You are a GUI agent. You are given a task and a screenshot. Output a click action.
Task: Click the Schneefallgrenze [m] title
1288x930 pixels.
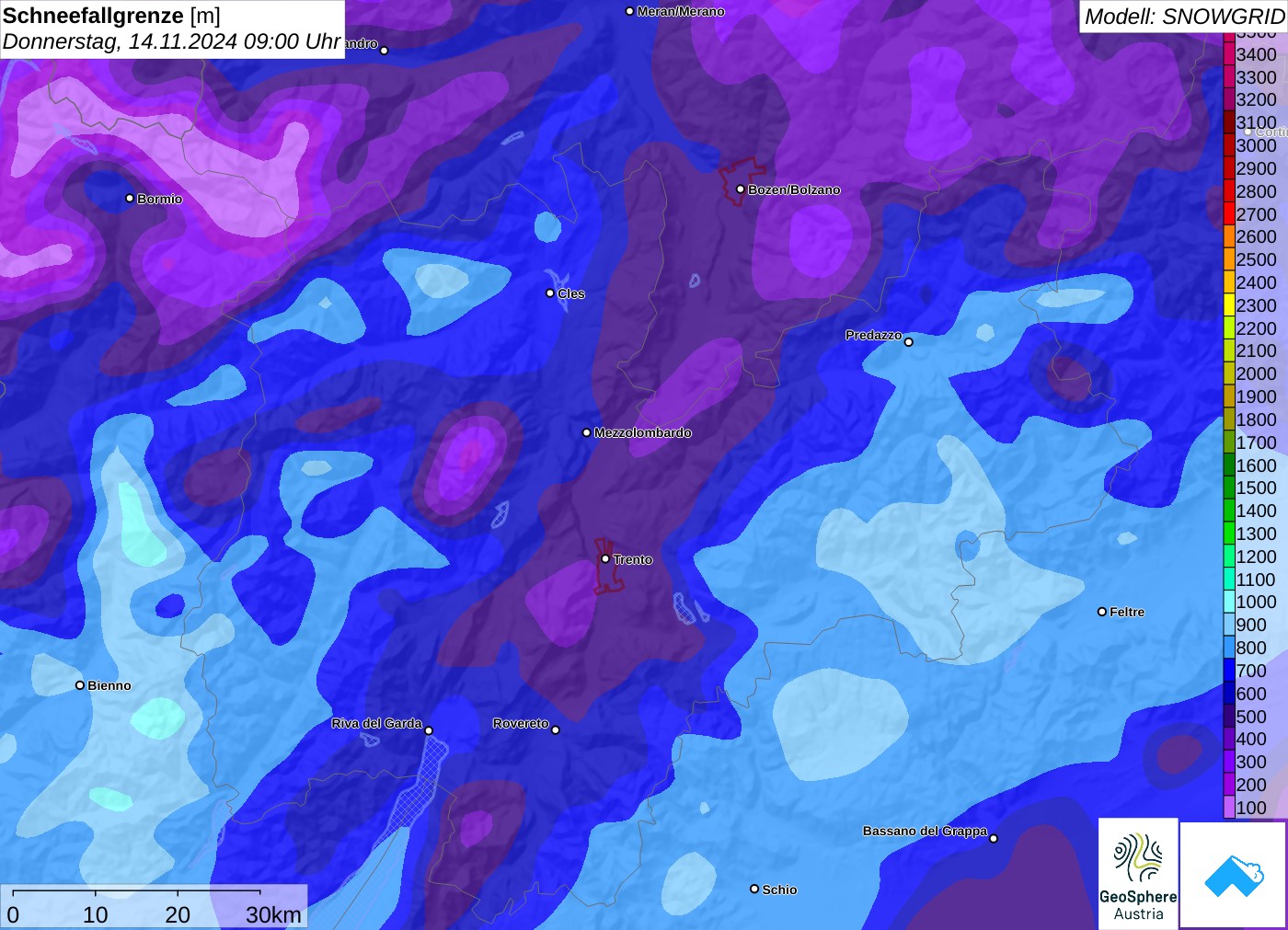click(x=111, y=16)
